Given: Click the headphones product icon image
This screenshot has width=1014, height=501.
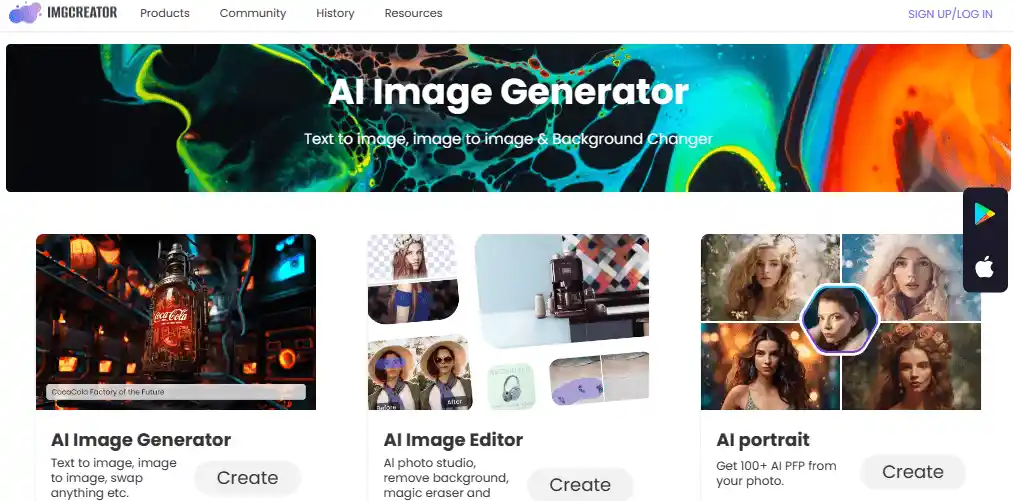Looking at the screenshot, I should [x=511, y=386].
